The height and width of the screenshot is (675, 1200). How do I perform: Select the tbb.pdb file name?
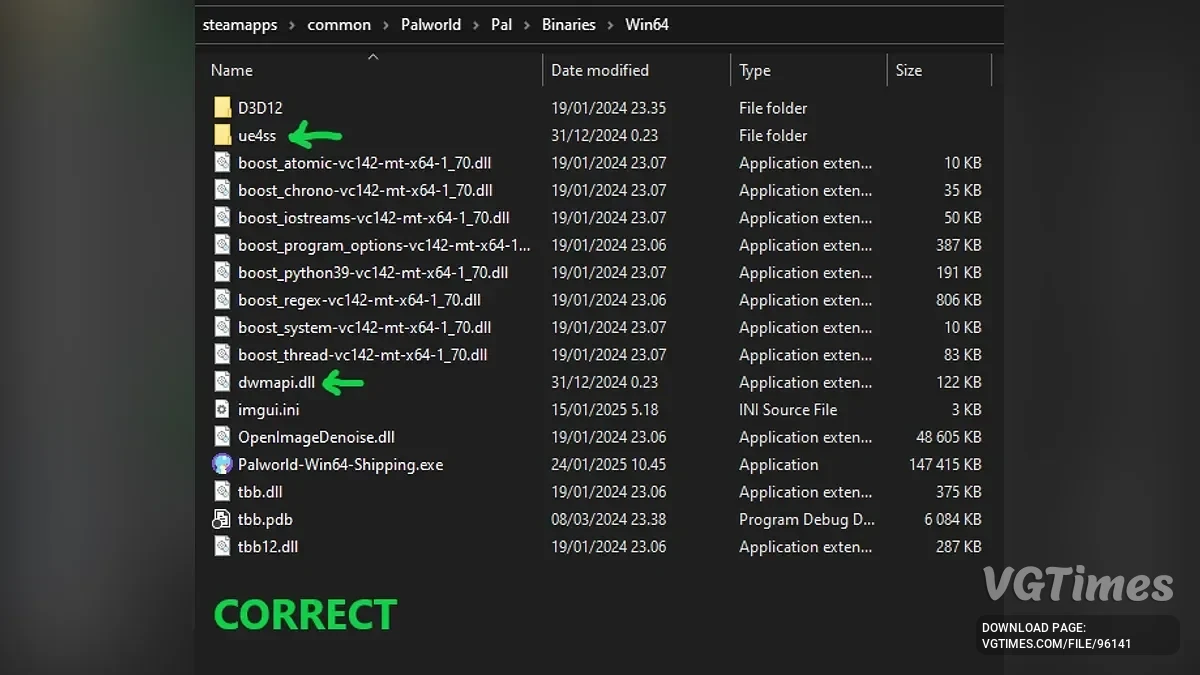point(265,519)
